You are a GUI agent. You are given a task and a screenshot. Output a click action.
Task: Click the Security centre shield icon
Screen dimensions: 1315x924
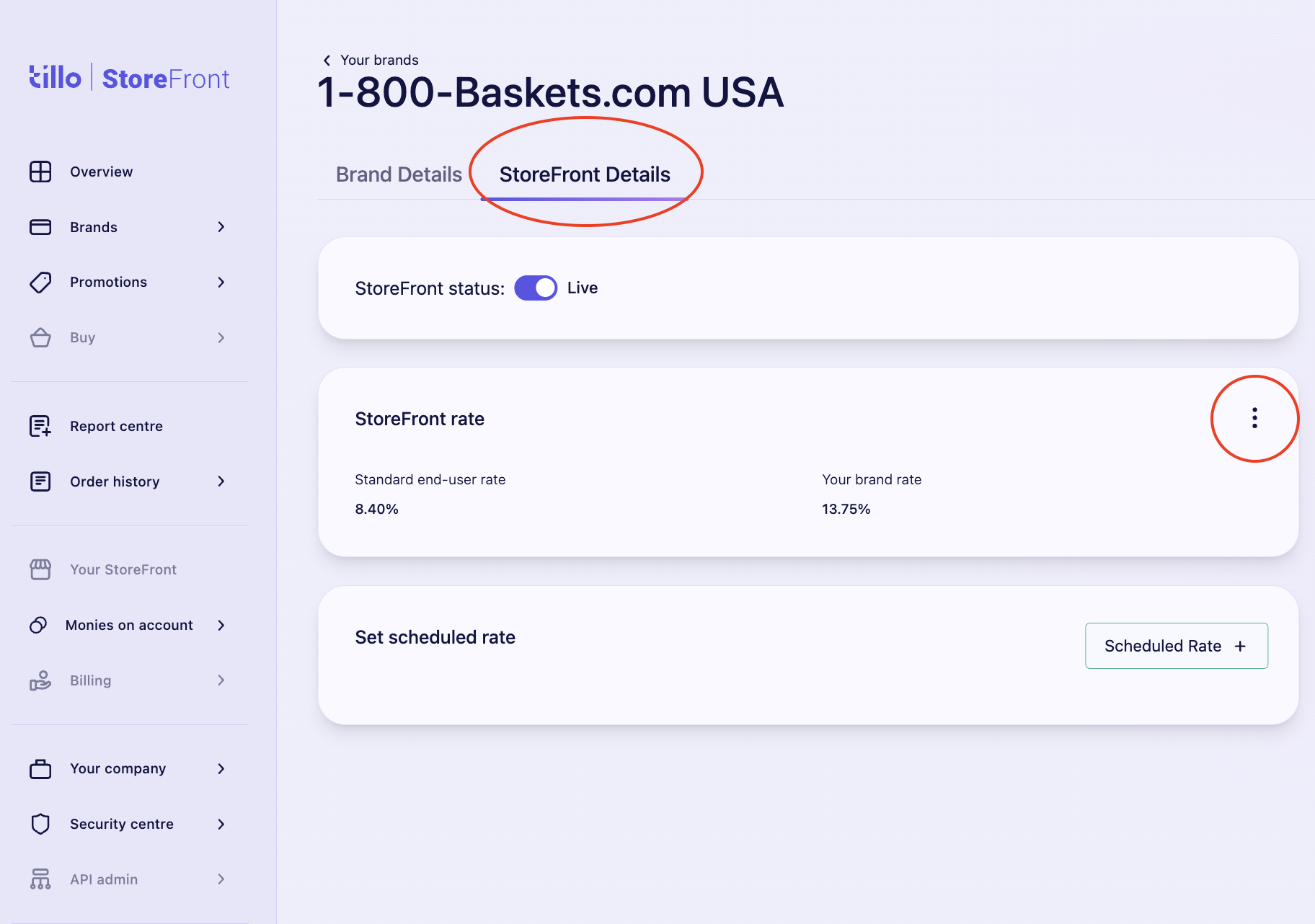(x=40, y=824)
